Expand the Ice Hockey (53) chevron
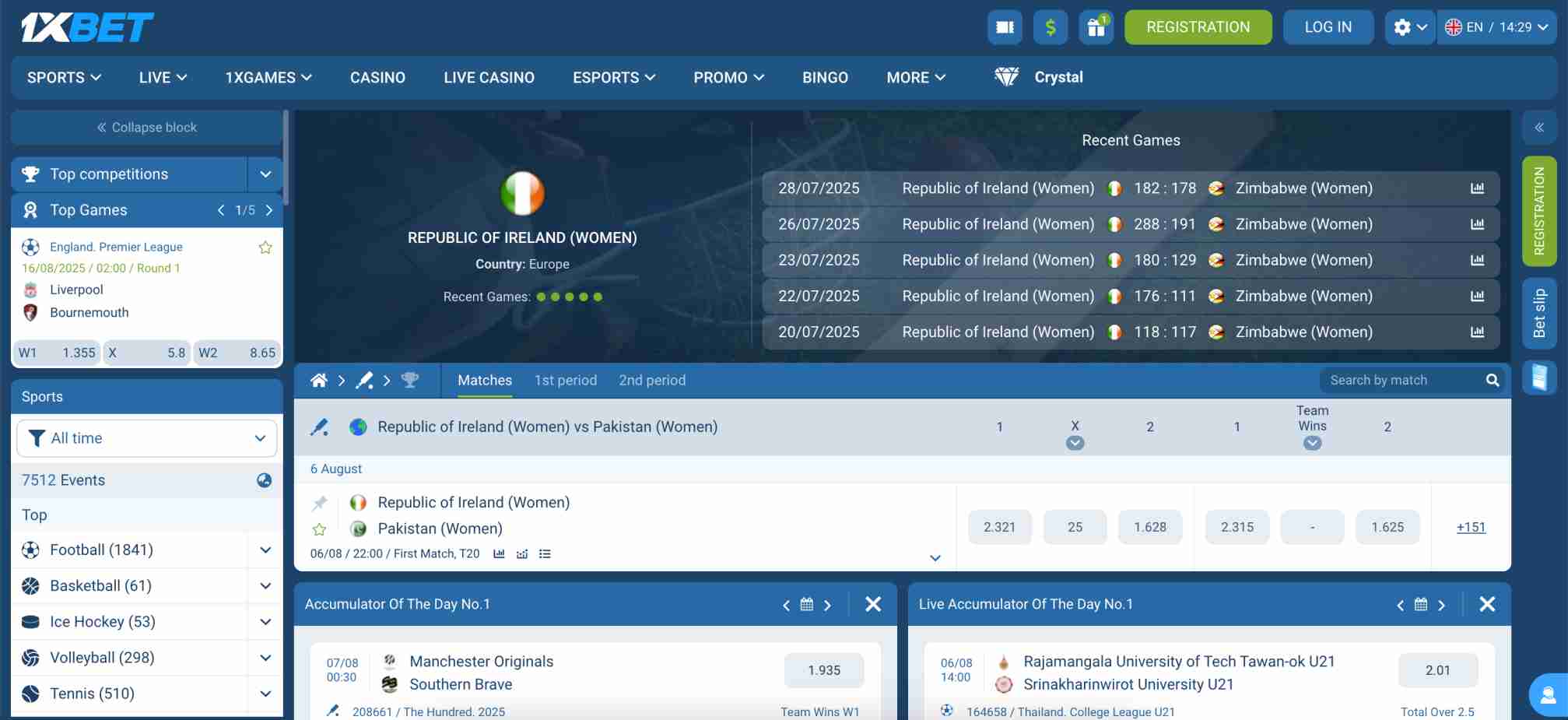This screenshot has height=720, width=1568. (265, 622)
